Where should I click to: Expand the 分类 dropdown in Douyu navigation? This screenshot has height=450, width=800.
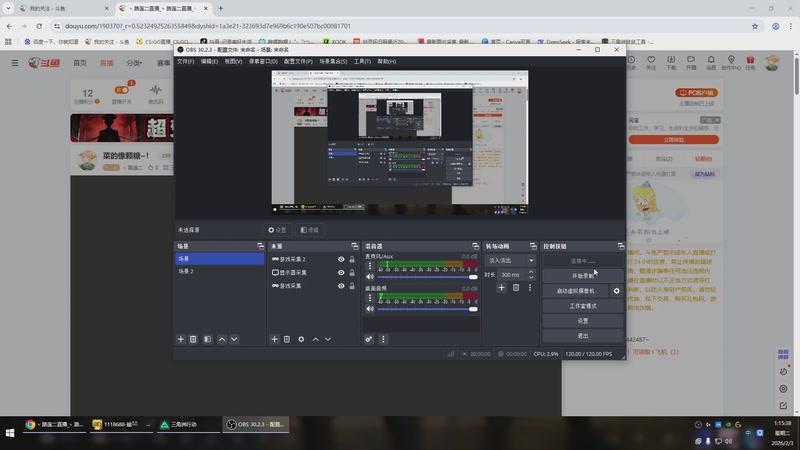click(134, 63)
